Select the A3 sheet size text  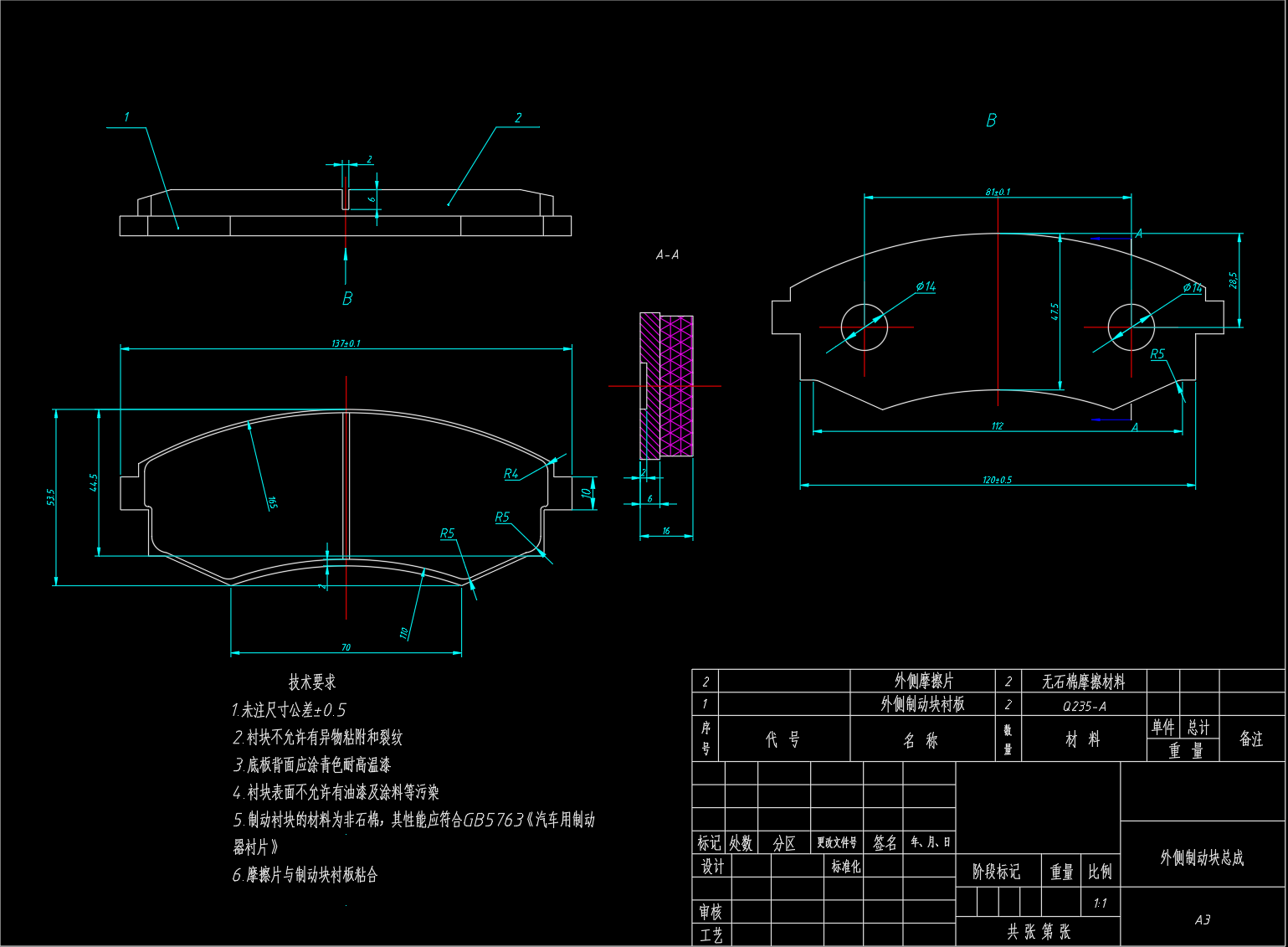click(1203, 920)
